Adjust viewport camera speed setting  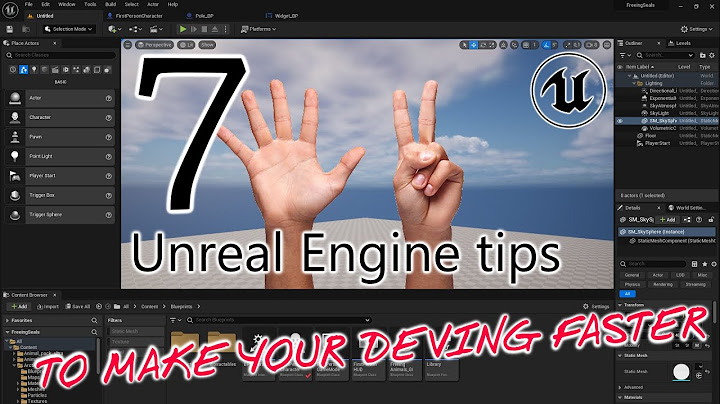tap(592, 45)
